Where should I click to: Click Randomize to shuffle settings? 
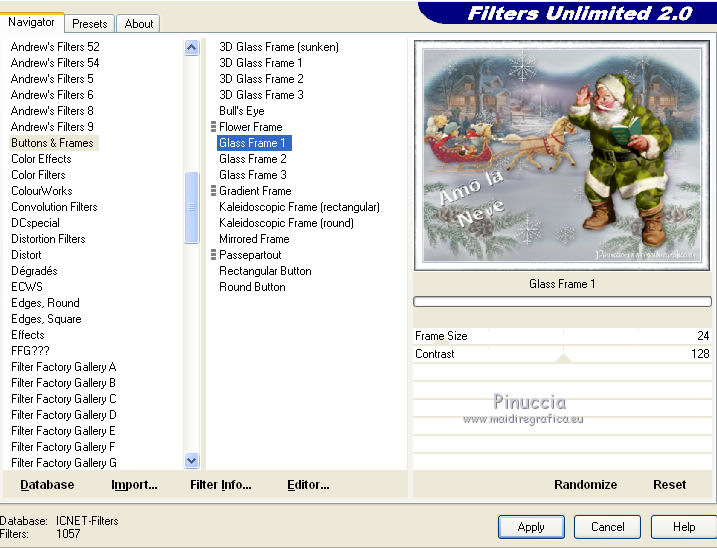tap(585, 484)
